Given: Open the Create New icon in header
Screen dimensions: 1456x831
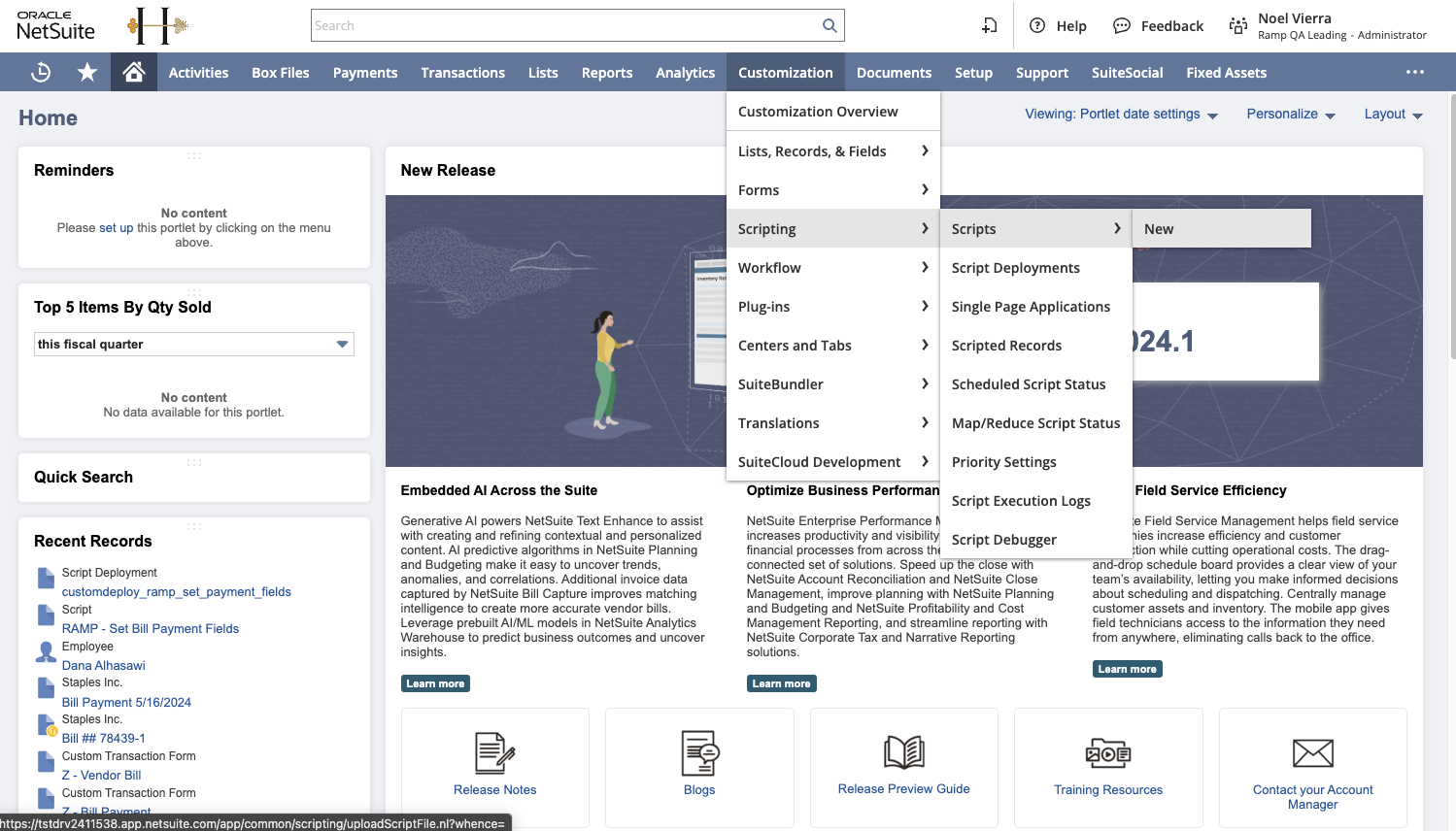Looking at the screenshot, I should [989, 25].
